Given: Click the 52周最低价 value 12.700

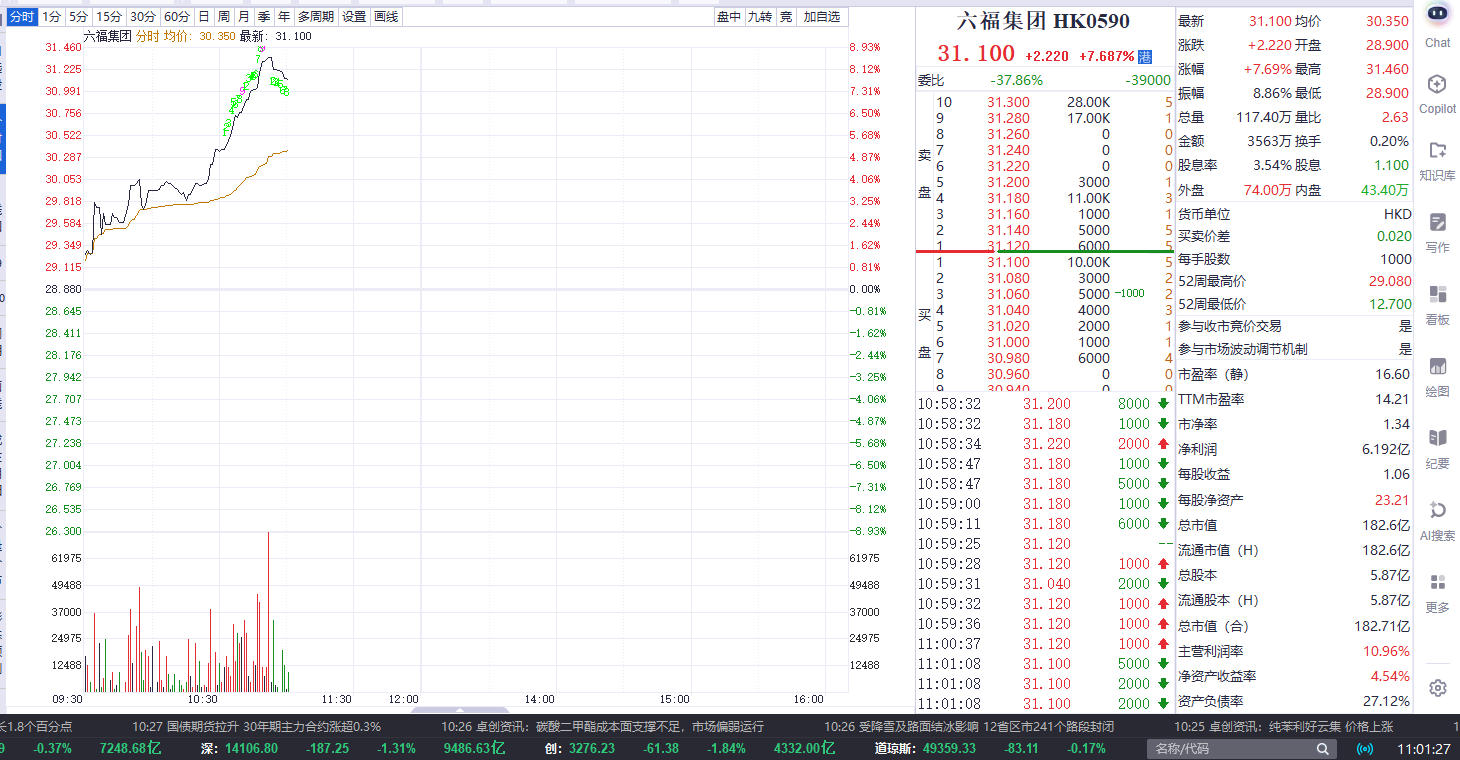Looking at the screenshot, I should (x=1389, y=304).
